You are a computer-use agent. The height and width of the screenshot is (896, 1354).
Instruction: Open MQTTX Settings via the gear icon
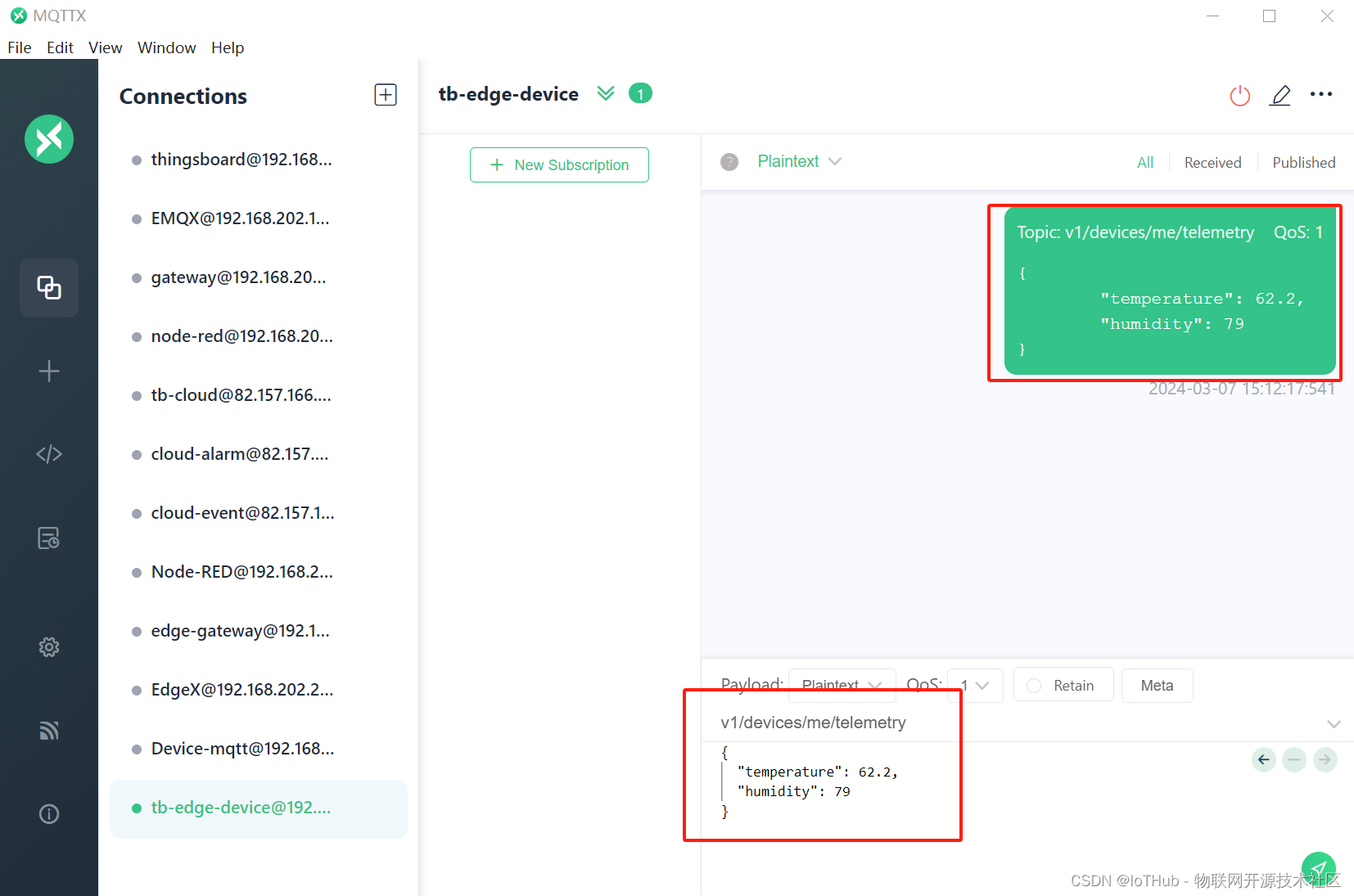(48, 646)
